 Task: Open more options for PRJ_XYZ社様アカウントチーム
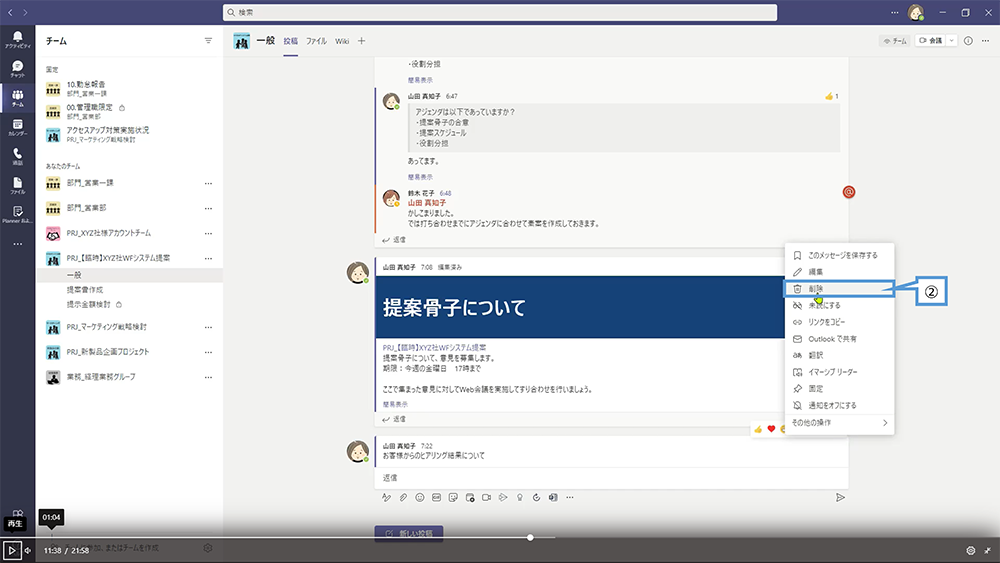208,233
